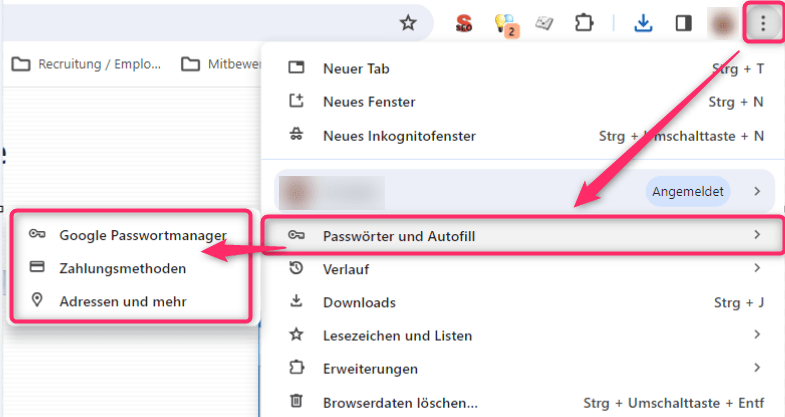Open the three-dot Chrome menu button
Screen dimensions: 785x417
763,23
